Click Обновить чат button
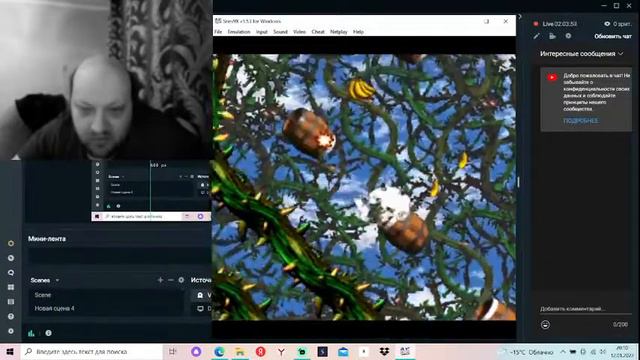The width and height of the screenshot is (640, 360). [613, 36]
